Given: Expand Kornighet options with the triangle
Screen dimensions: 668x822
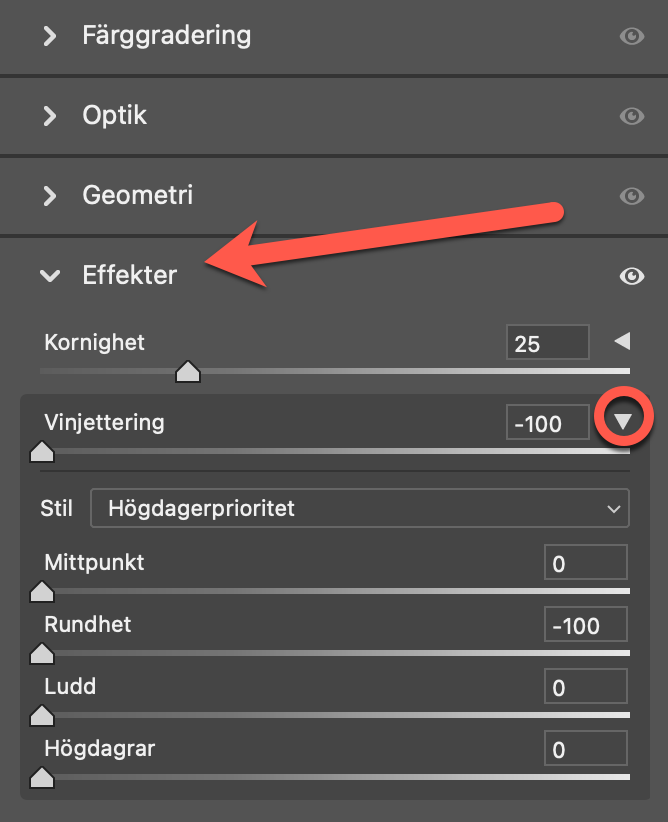Looking at the screenshot, I should pos(622,343).
